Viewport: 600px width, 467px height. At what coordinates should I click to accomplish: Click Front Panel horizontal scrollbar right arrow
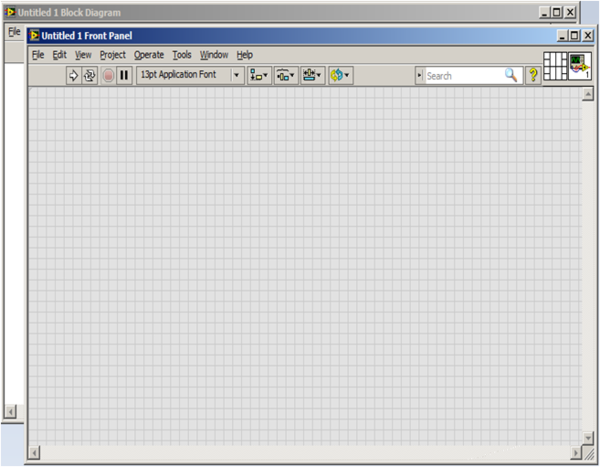tap(576, 453)
